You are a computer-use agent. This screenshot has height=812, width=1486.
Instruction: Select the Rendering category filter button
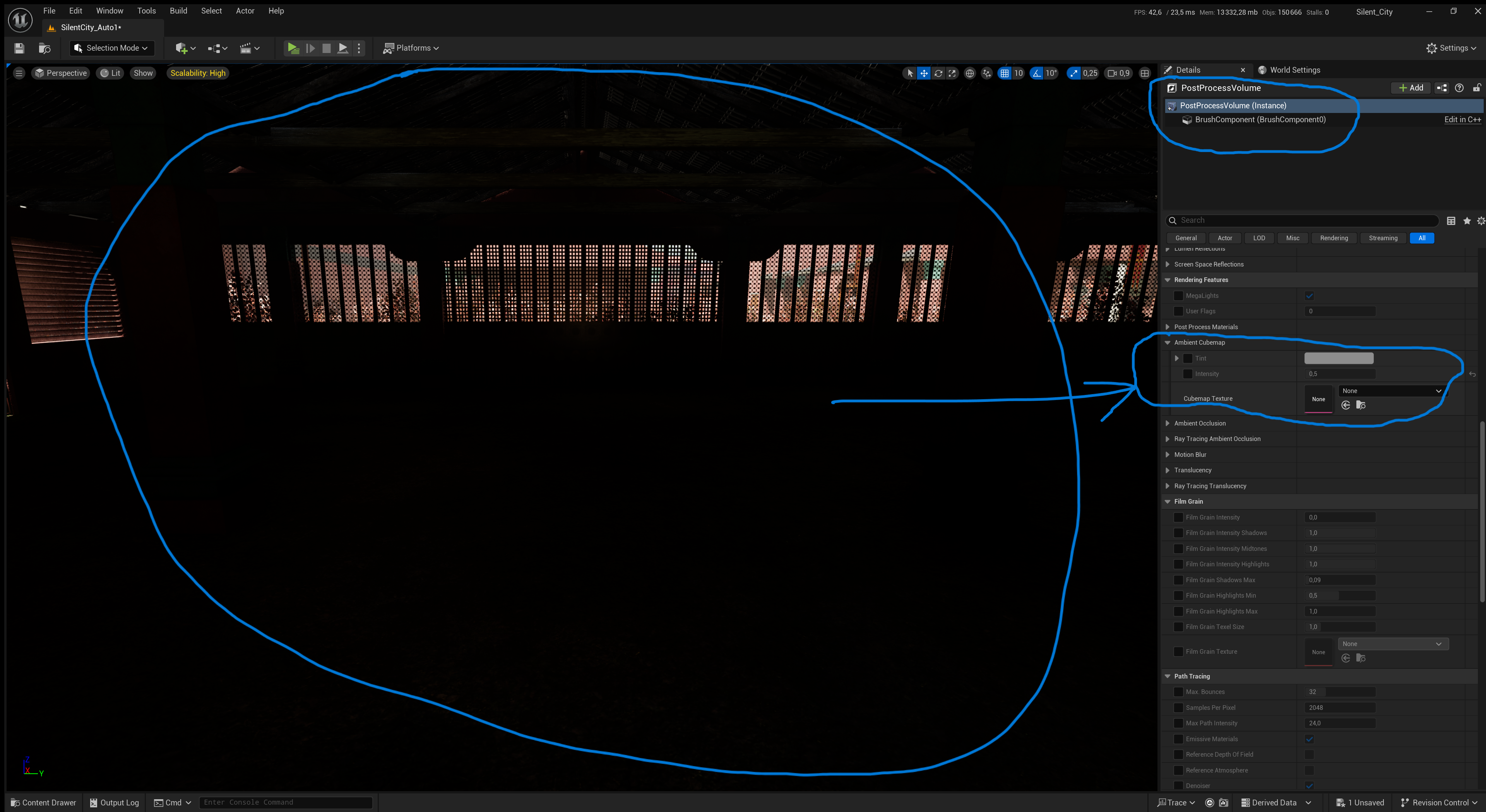coord(1334,238)
